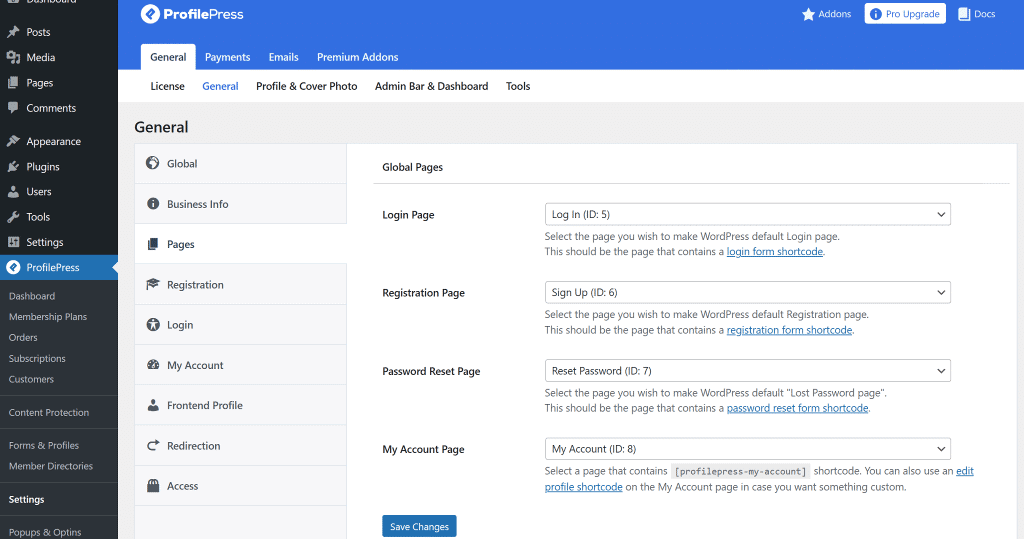This screenshot has width=1024, height=539.
Task: Click the Users person icon
Action: click(x=13, y=192)
